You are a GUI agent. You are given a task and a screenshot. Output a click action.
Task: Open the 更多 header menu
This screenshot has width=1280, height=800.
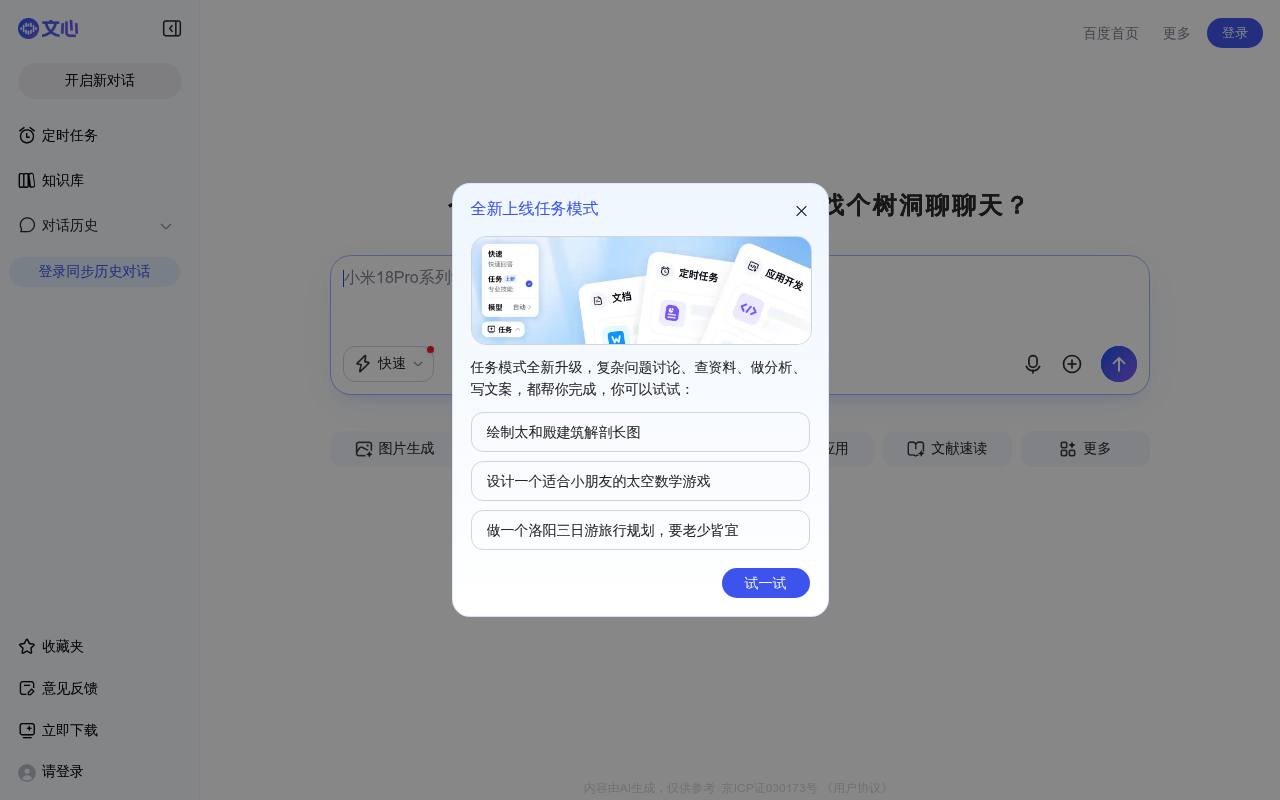click(x=1176, y=33)
